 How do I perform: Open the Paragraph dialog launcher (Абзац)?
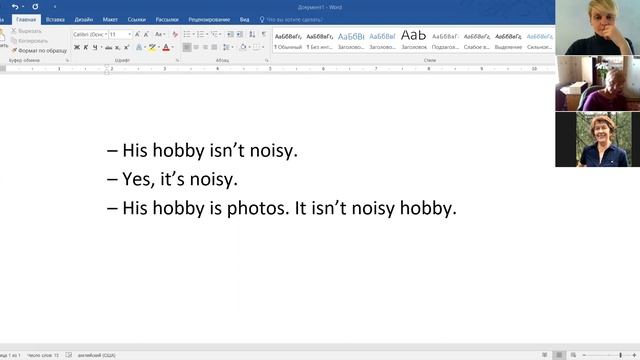tap(267, 60)
